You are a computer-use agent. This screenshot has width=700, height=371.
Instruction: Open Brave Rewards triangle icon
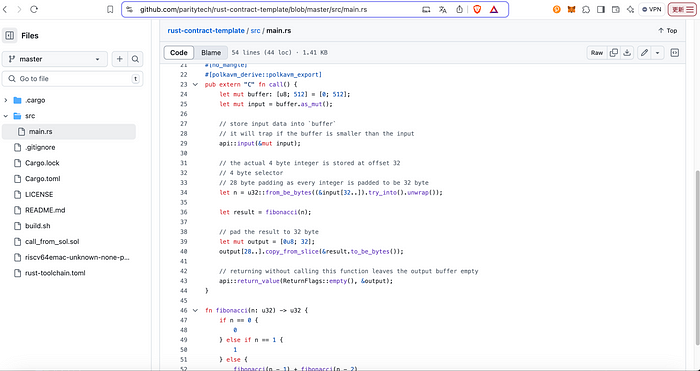[x=494, y=9]
